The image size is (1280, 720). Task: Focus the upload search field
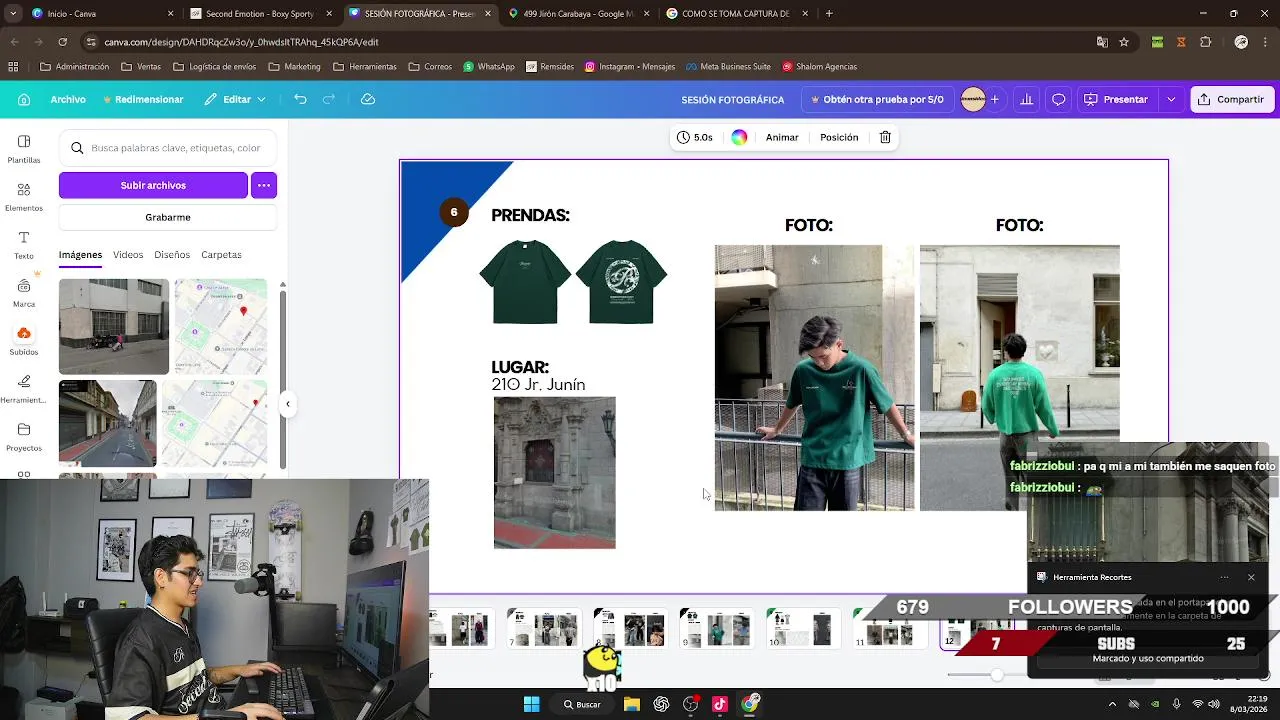pyautogui.click(x=168, y=148)
